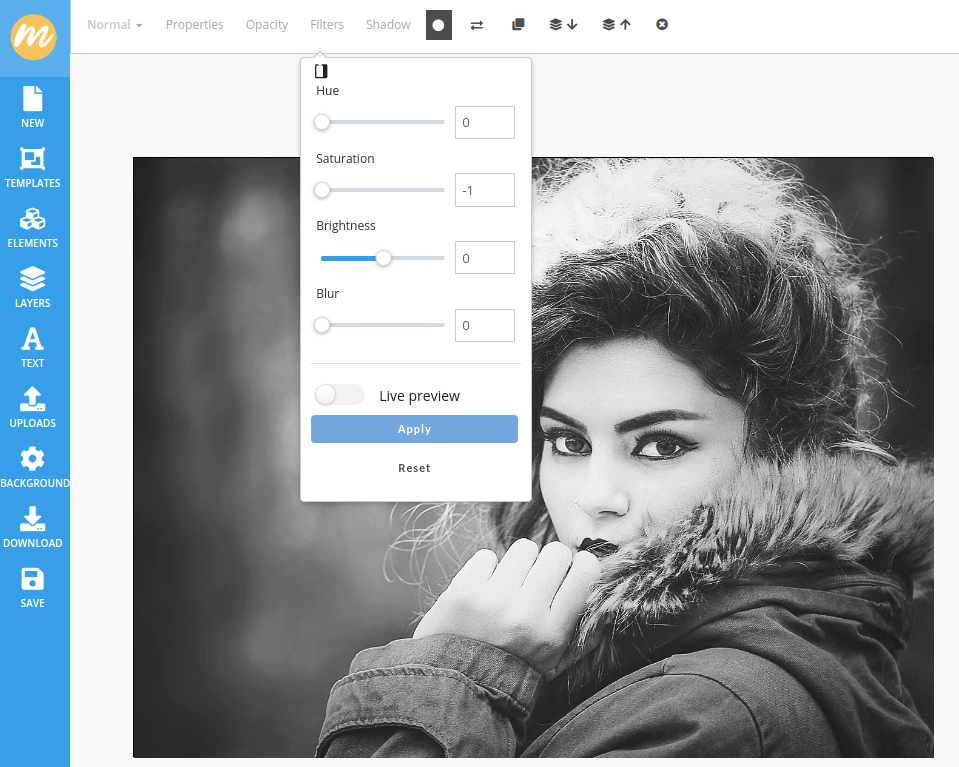
Task: Open the Properties menu
Action: tap(194, 25)
